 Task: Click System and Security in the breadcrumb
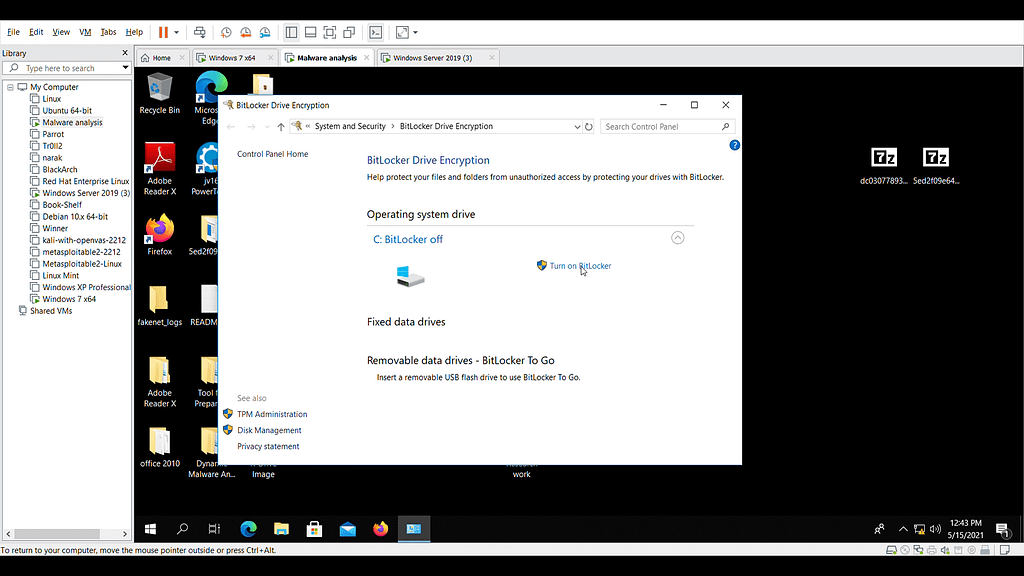350,126
